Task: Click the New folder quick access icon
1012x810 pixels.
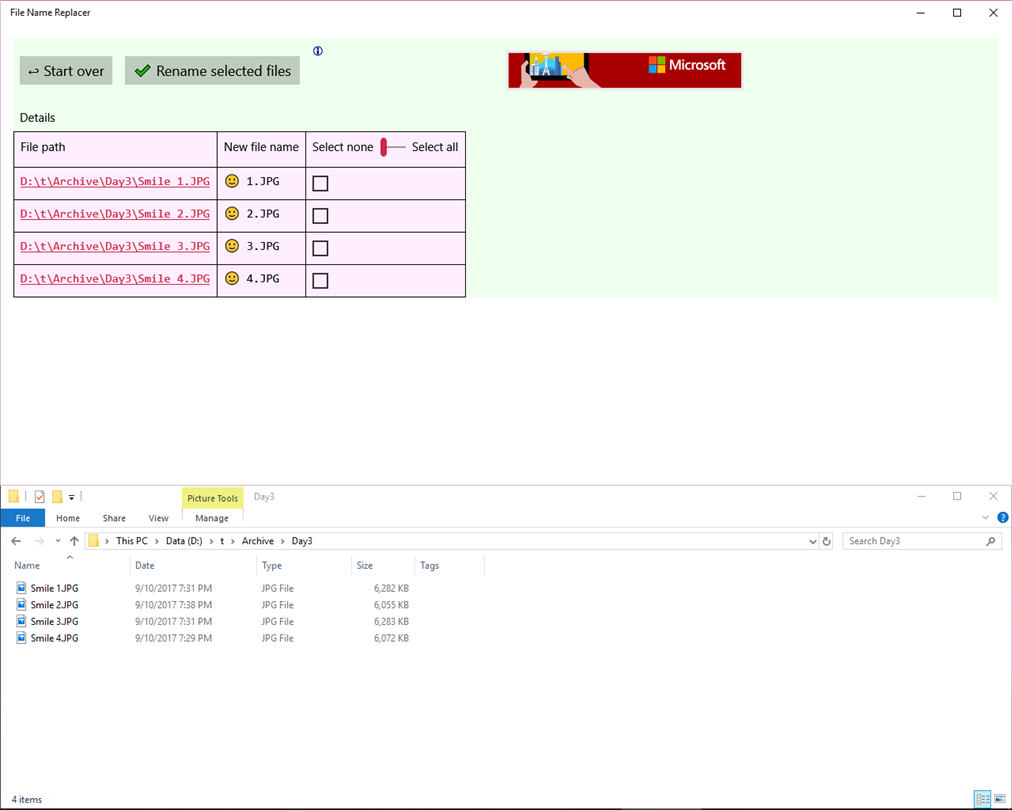Action: pos(57,496)
